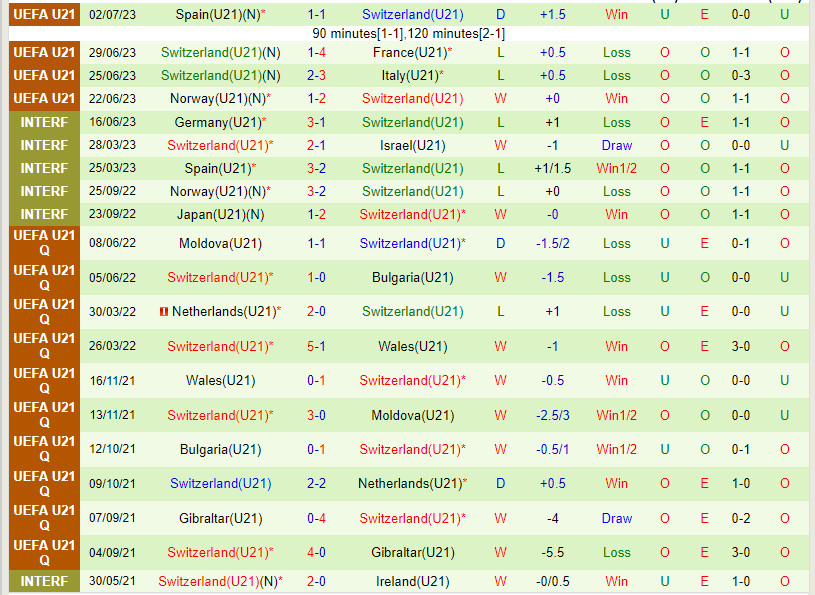Open Israel(U21) team link
This screenshot has height=595, width=815.
pos(413,146)
